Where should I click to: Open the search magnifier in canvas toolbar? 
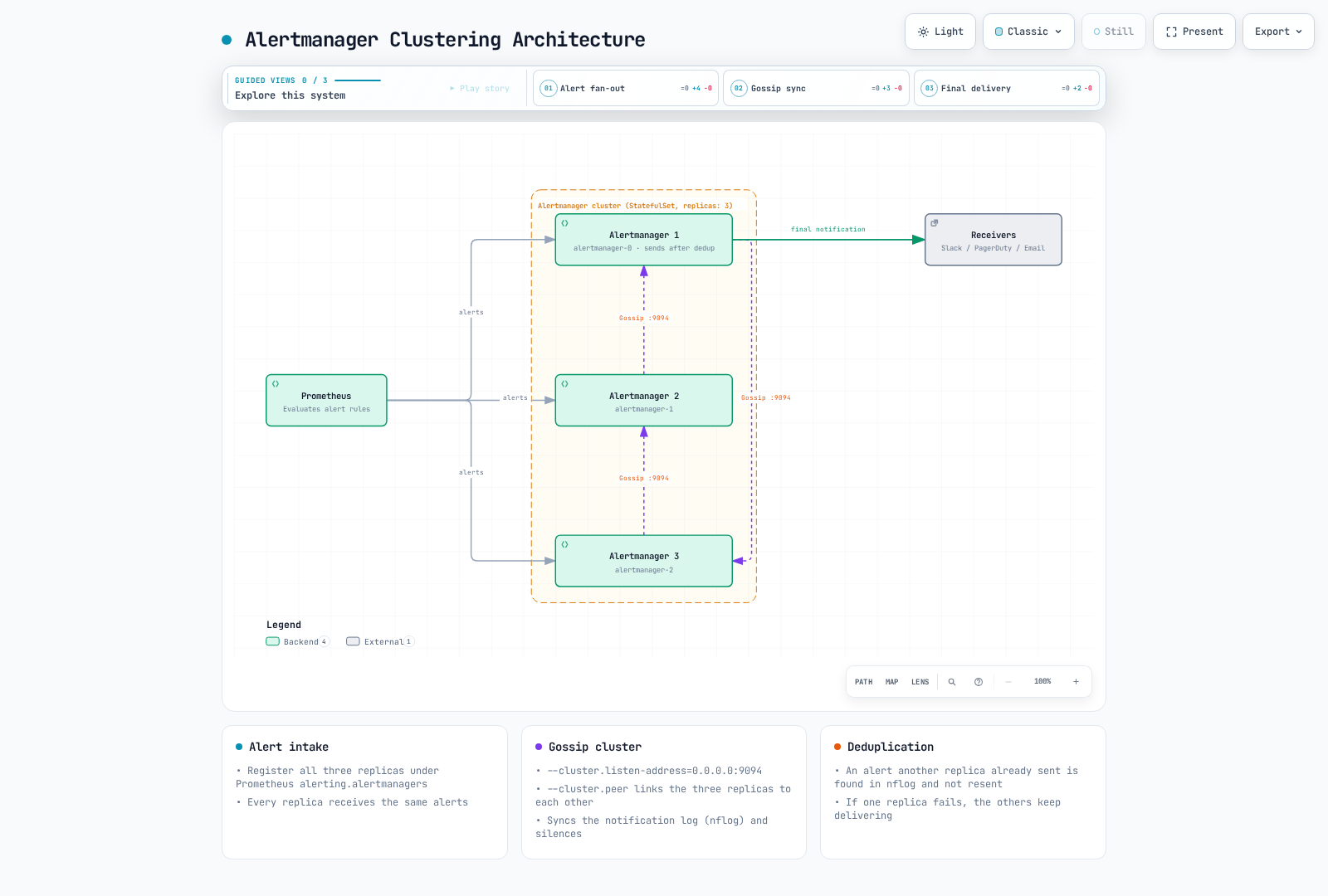point(952,682)
